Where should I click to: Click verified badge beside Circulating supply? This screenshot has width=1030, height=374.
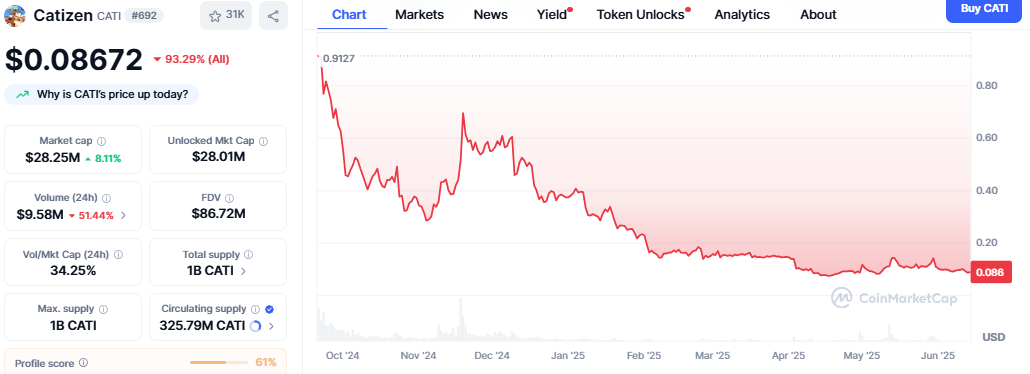coord(269,309)
